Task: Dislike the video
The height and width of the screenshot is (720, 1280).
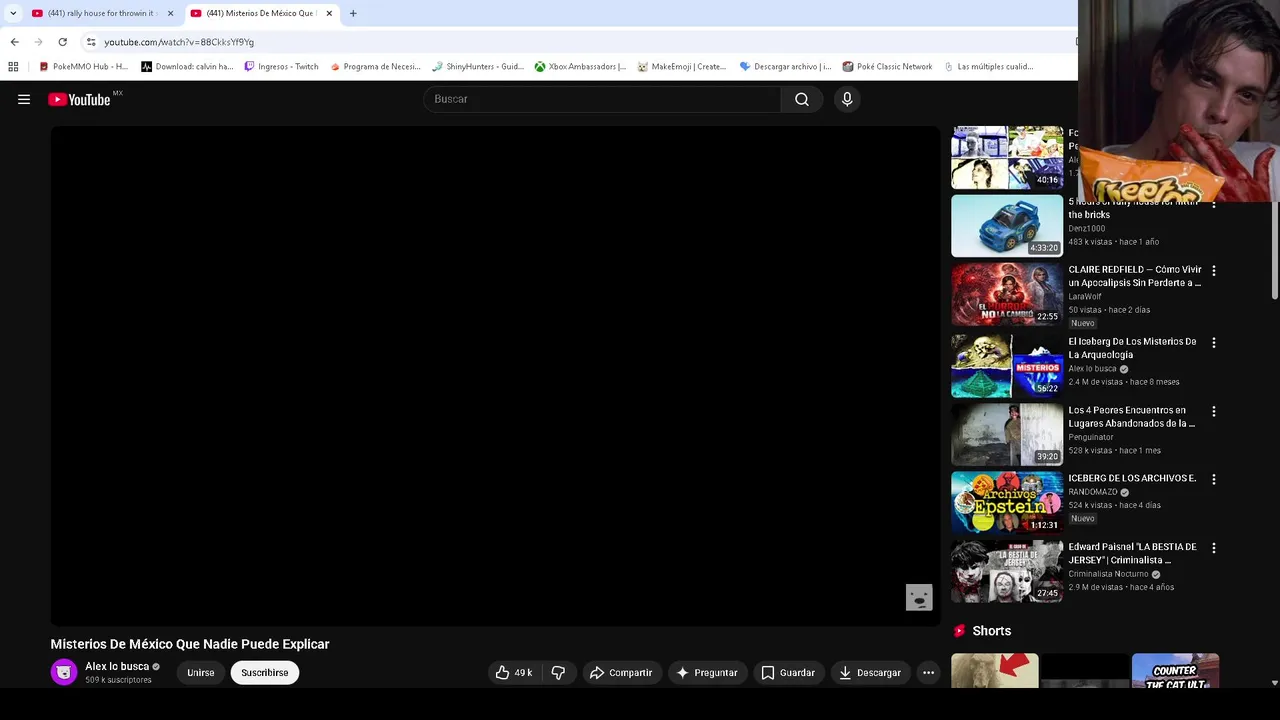Action: pos(558,673)
